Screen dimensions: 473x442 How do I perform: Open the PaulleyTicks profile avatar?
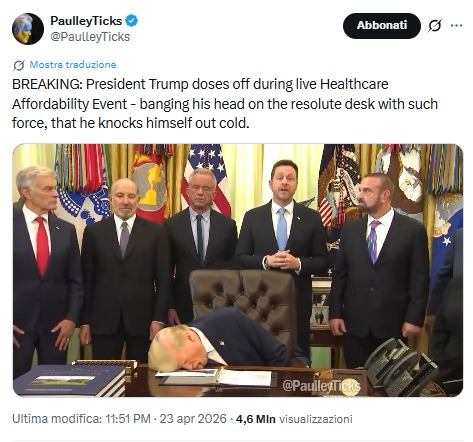(x=28, y=29)
